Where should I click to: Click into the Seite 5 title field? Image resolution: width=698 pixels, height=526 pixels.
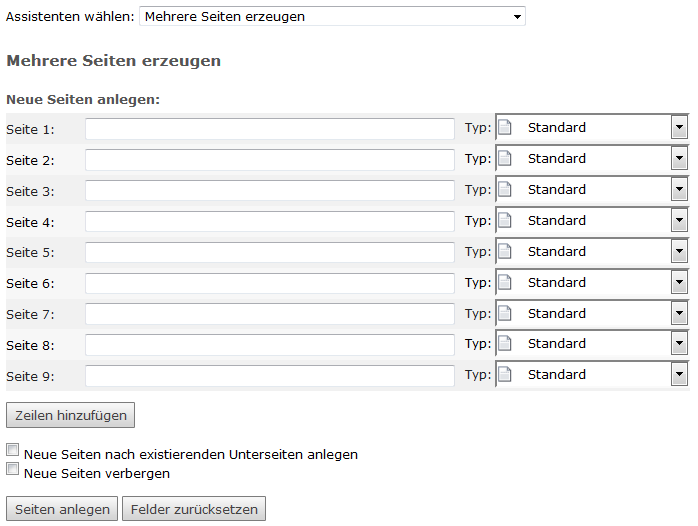tap(269, 253)
